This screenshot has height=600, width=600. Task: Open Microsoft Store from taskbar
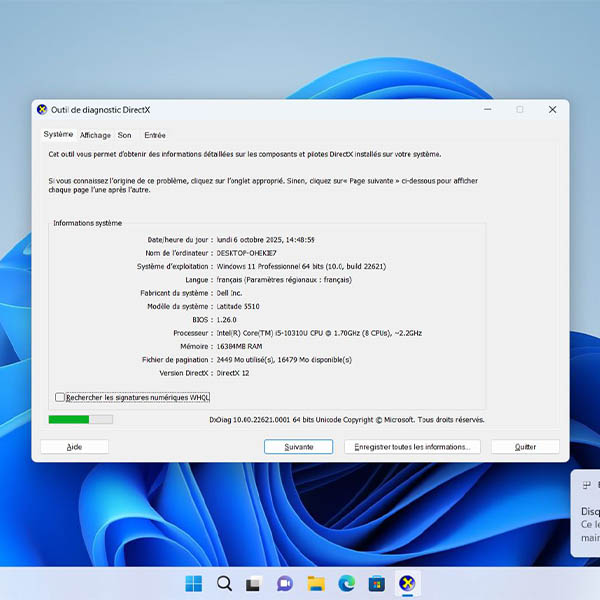pyautogui.click(x=377, y=583)
